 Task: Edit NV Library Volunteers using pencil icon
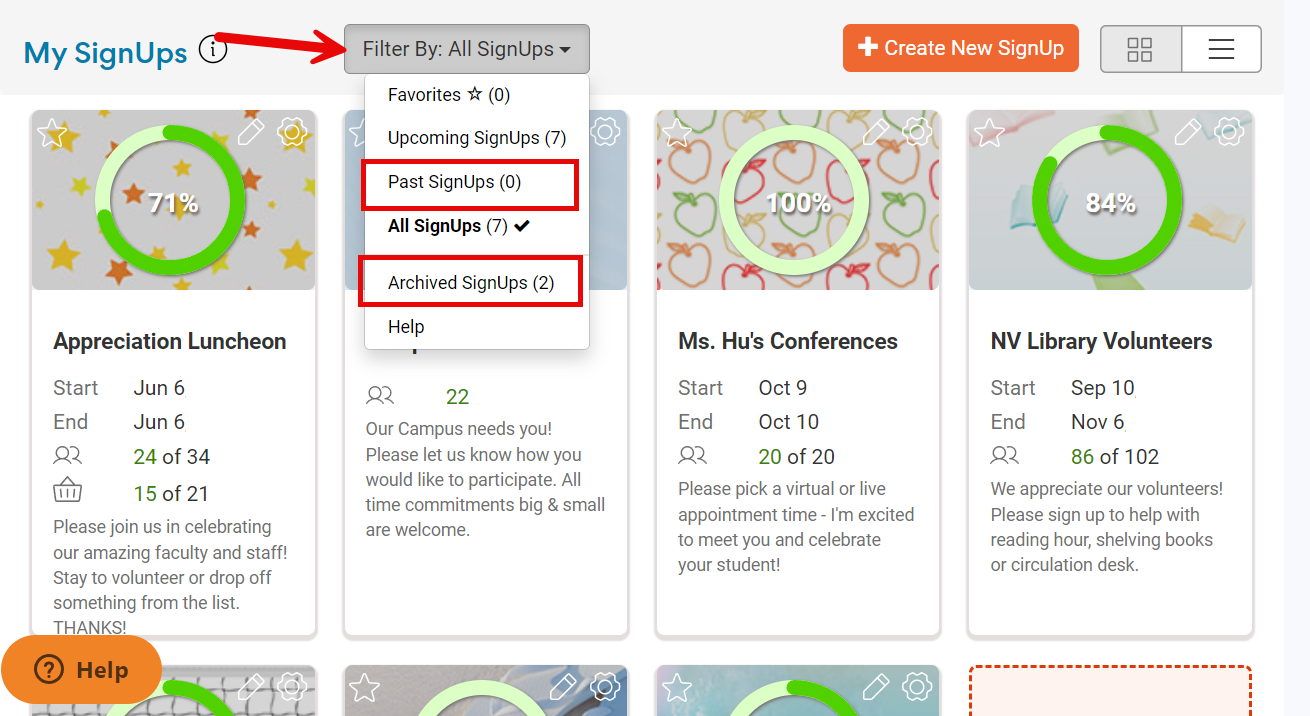pos(1188,131)
